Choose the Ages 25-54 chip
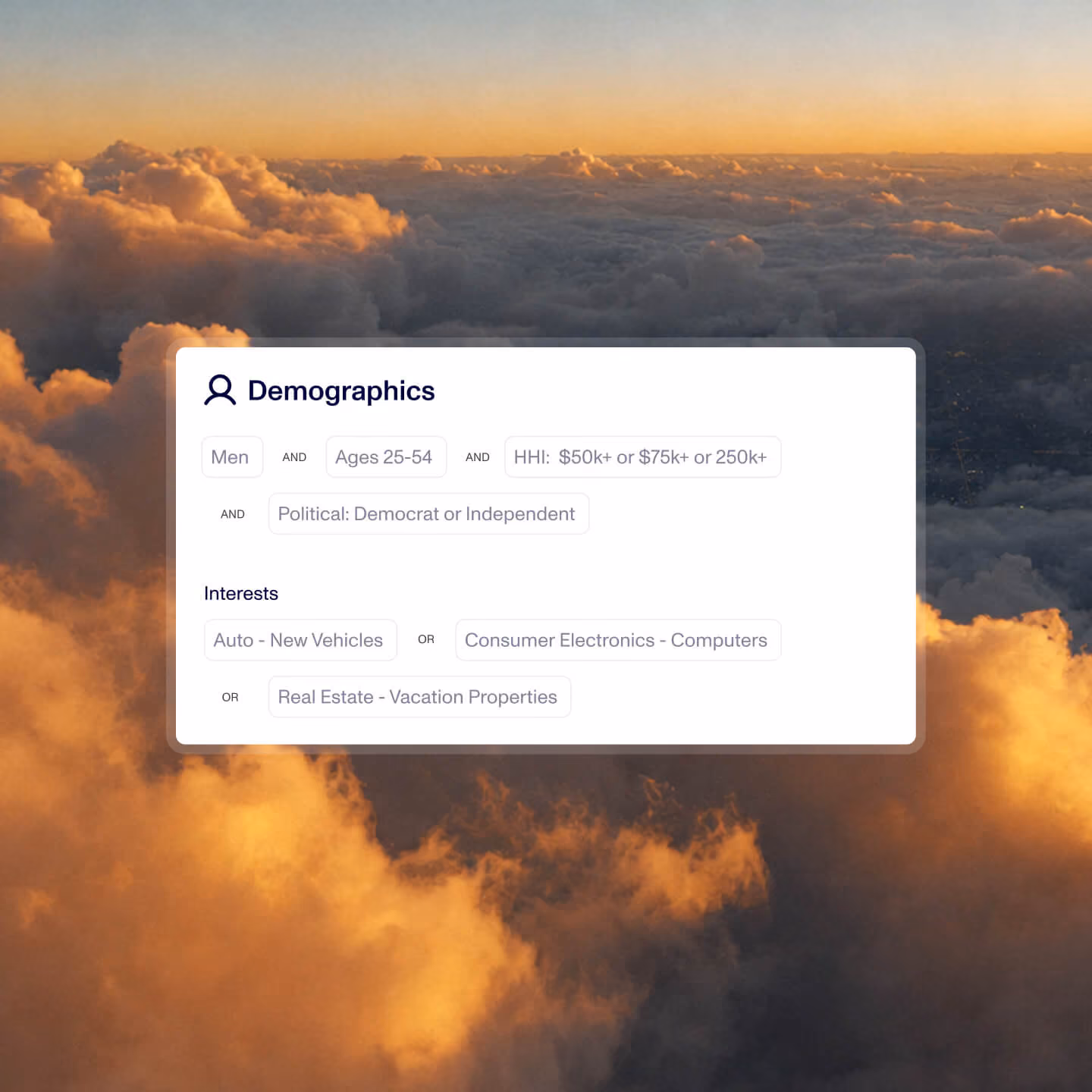This screenshot has width=1092, height=1092. tap(386, 457)
